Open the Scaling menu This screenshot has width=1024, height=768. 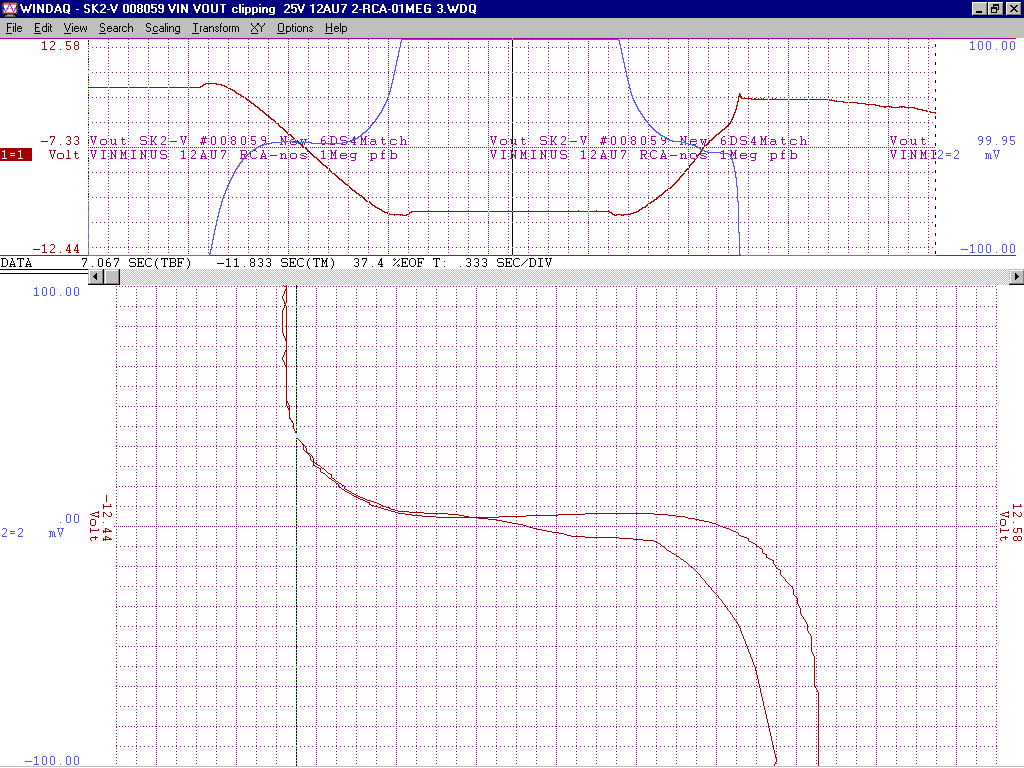[162, 28]
